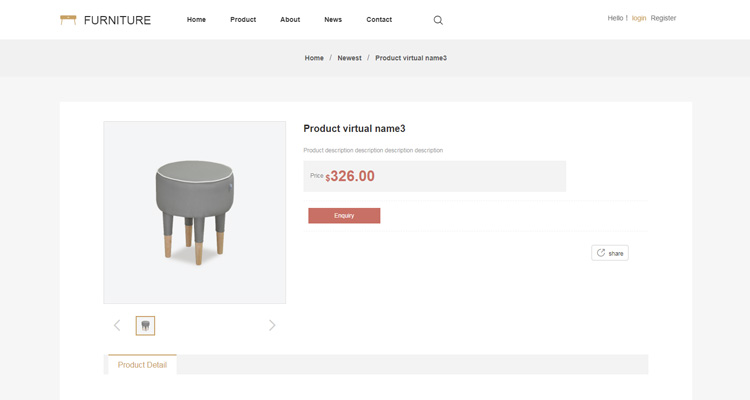Click the Register link

coord(663,18)
